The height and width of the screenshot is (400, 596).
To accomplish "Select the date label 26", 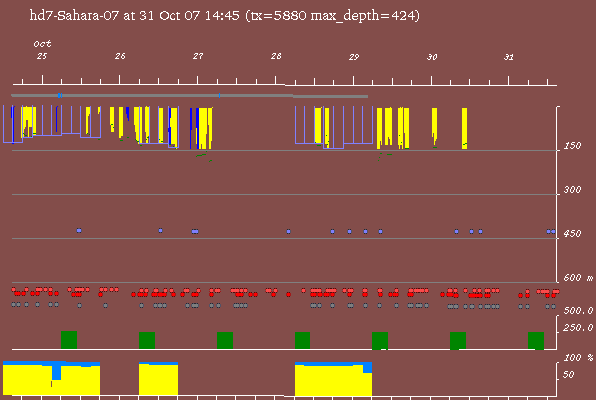I will [120, 56].
